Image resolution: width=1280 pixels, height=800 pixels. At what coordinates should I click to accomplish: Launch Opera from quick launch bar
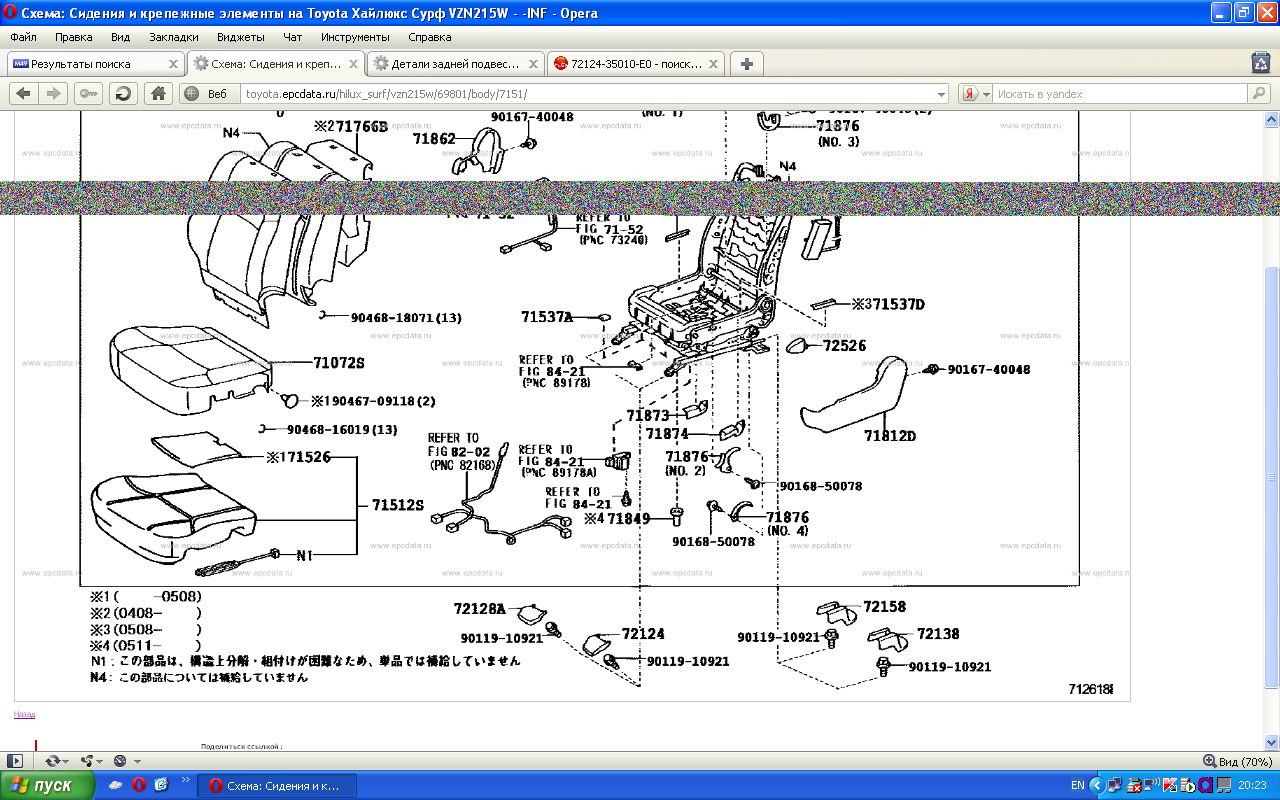coord(138,785)
